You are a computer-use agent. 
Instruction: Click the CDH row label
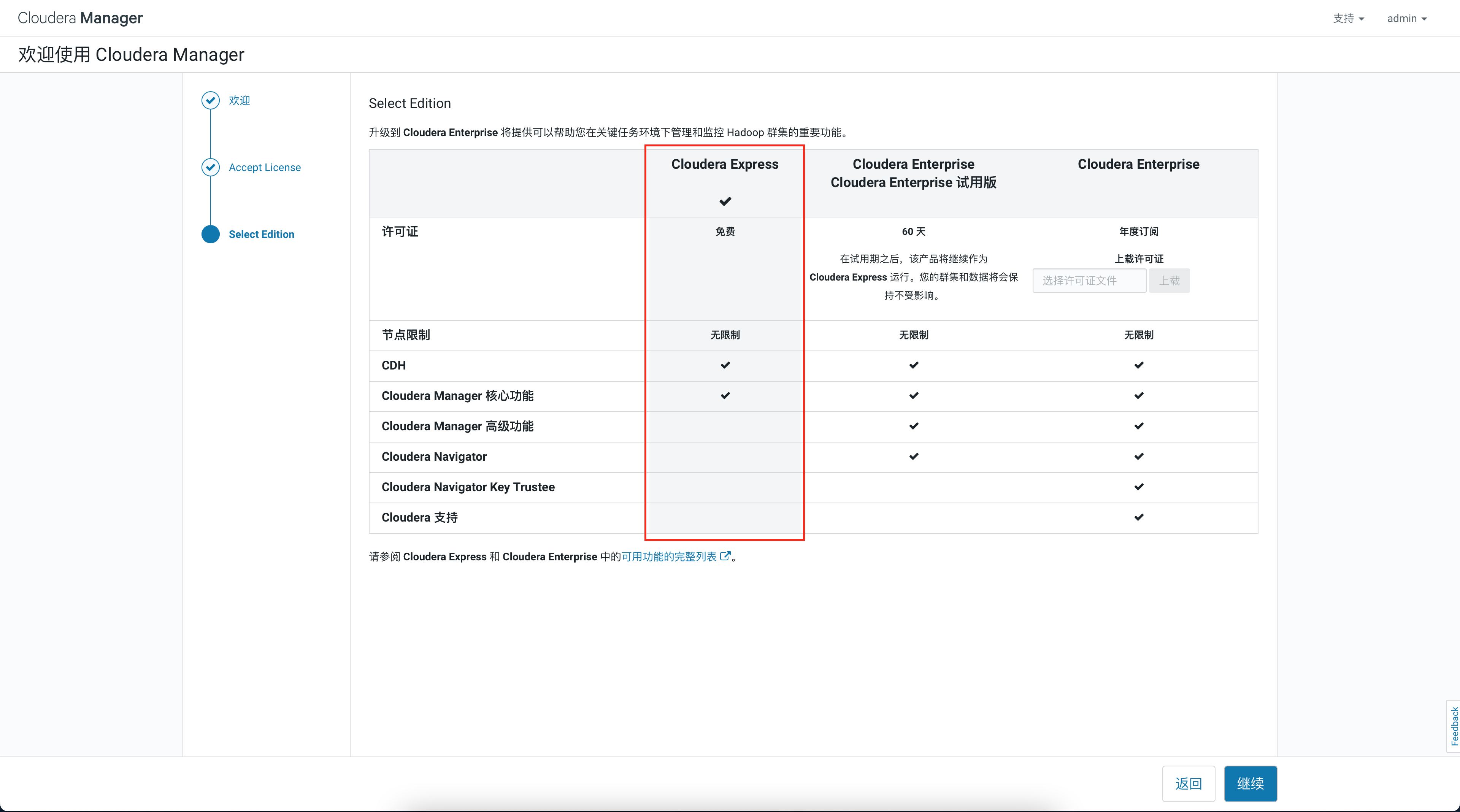click(394, 365)
